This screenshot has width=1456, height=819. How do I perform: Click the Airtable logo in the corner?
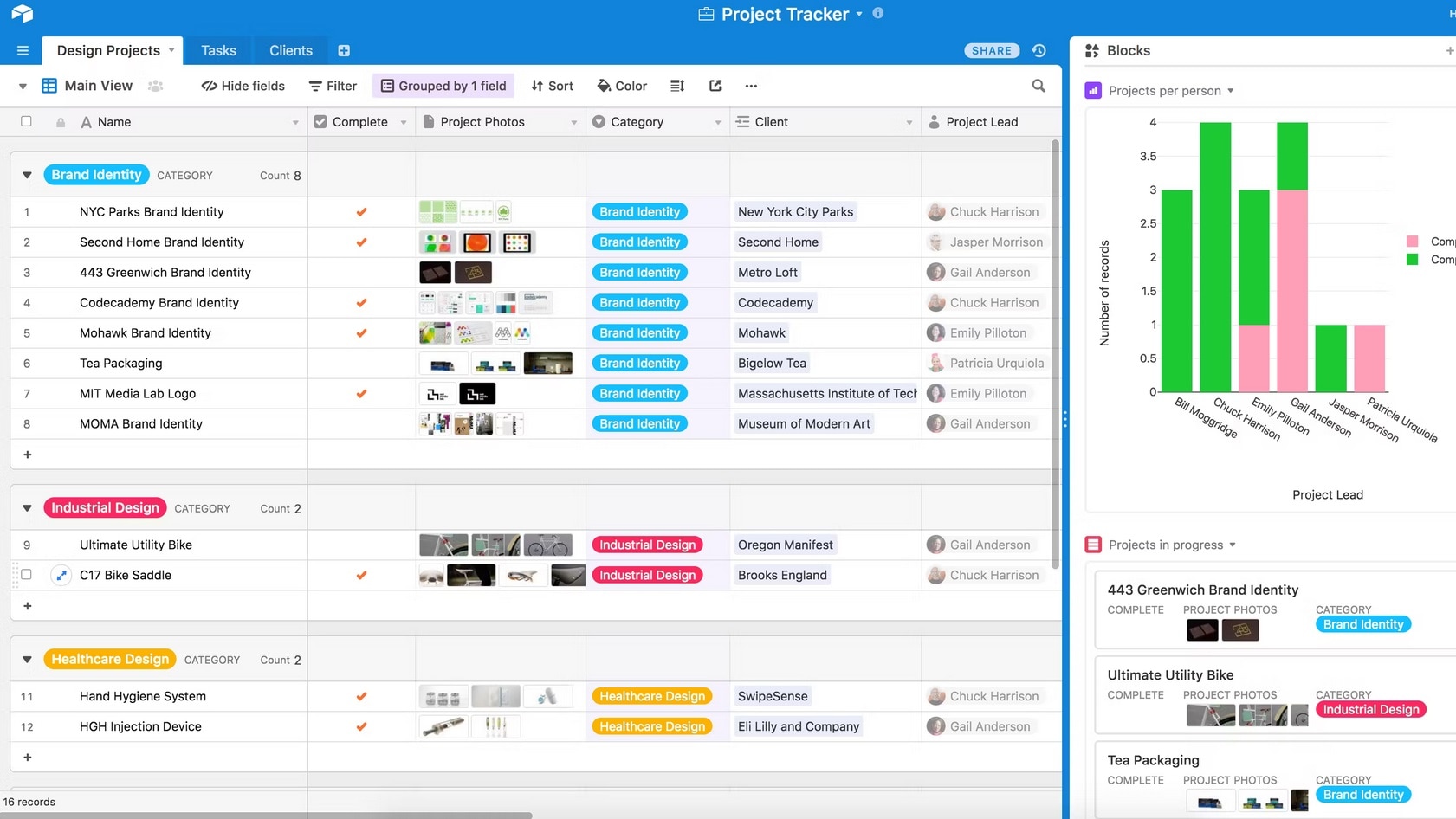(x=21, y=14)
